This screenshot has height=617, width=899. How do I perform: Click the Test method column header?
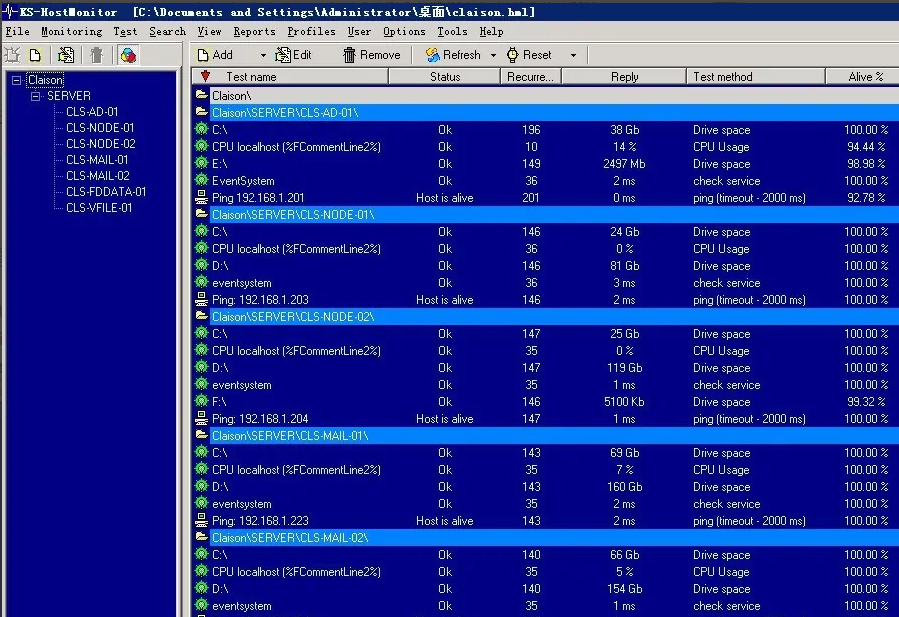pos(756,77)
